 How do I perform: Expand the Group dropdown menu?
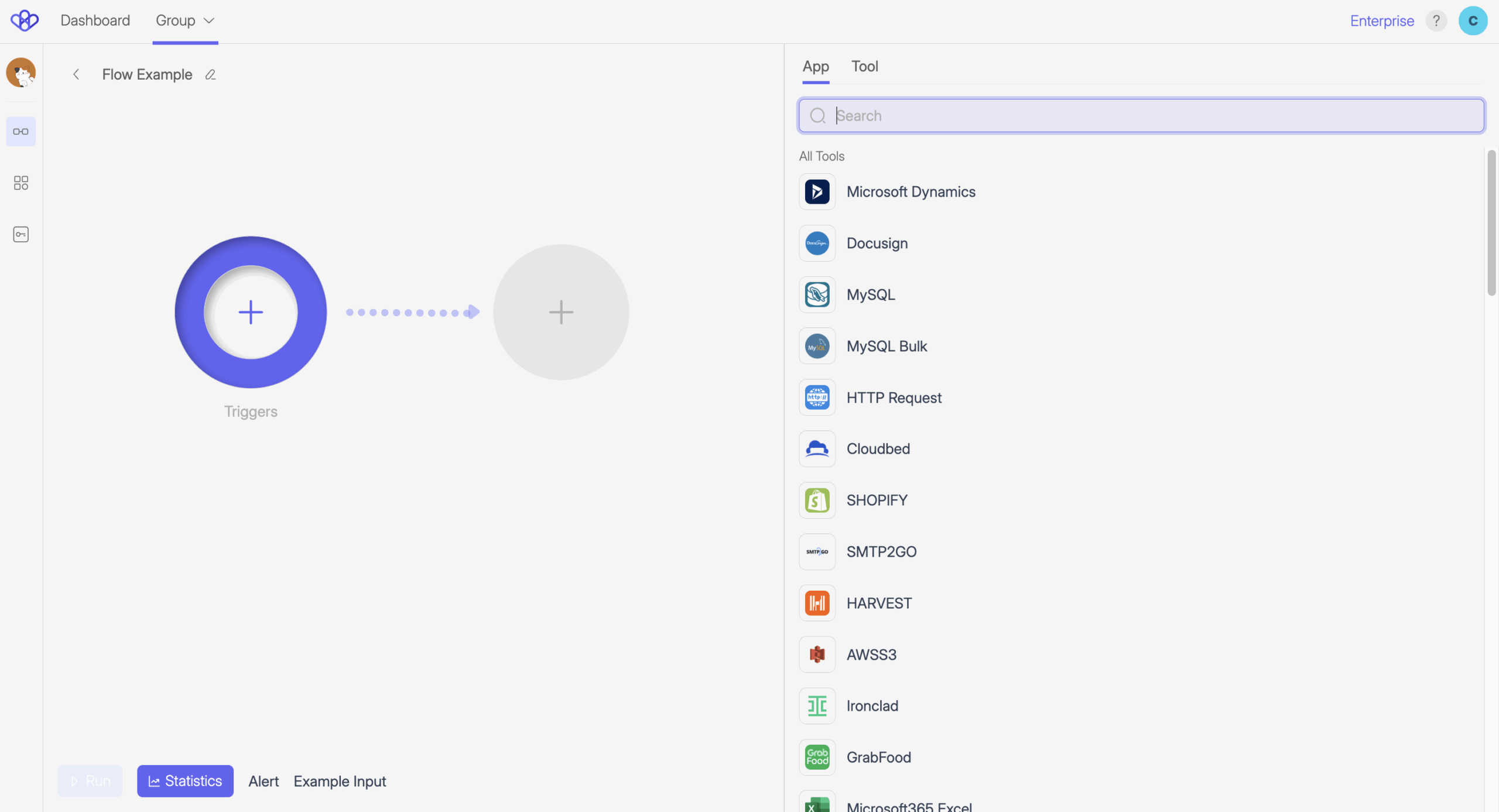coord(185,21)
